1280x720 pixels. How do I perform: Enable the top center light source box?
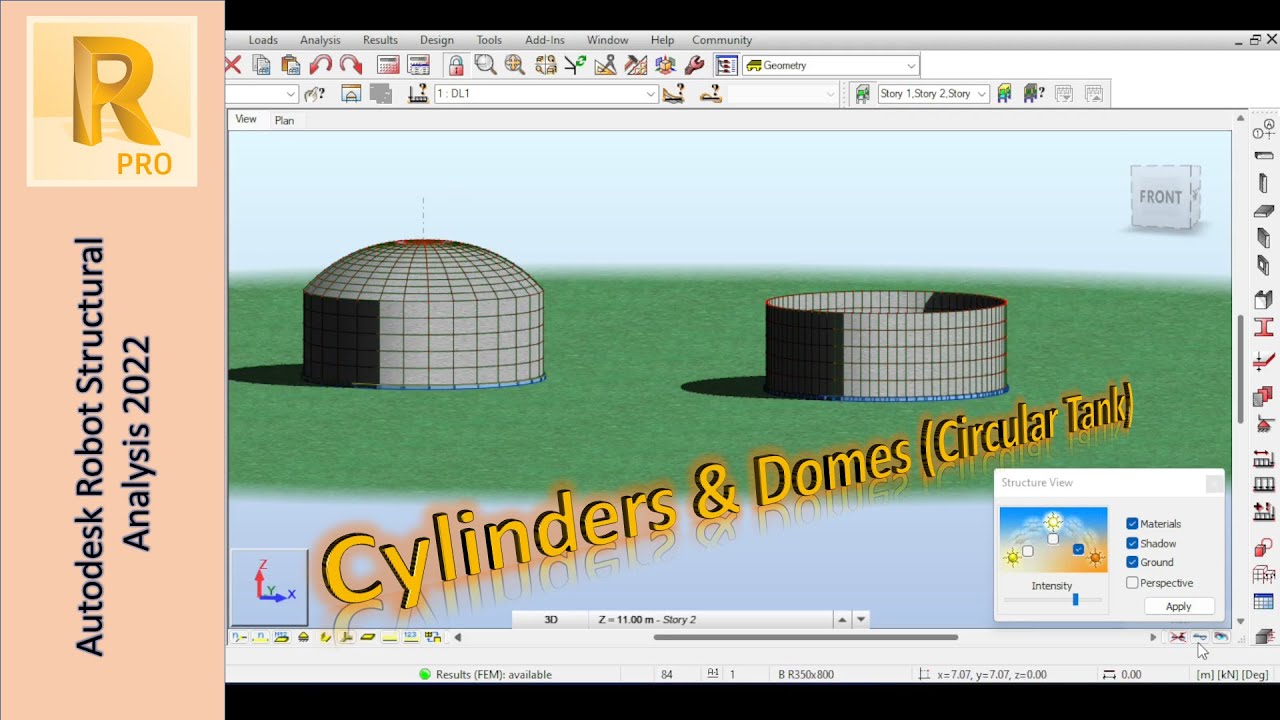[x=1053, y=539]
